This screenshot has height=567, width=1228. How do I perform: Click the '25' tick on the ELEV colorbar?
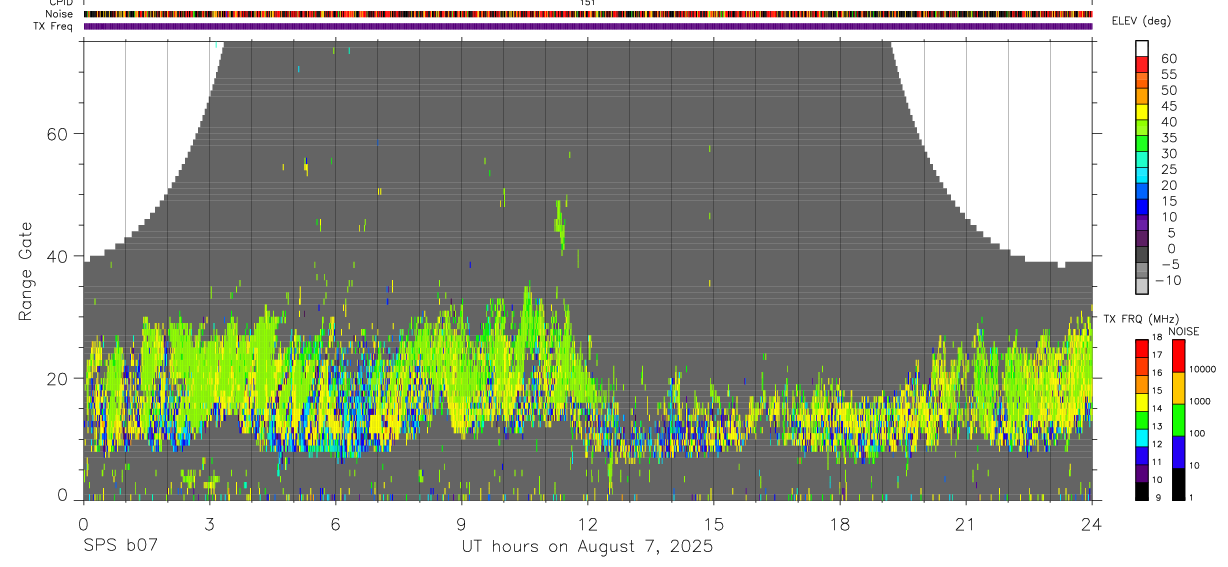[x=1168, y=170]
